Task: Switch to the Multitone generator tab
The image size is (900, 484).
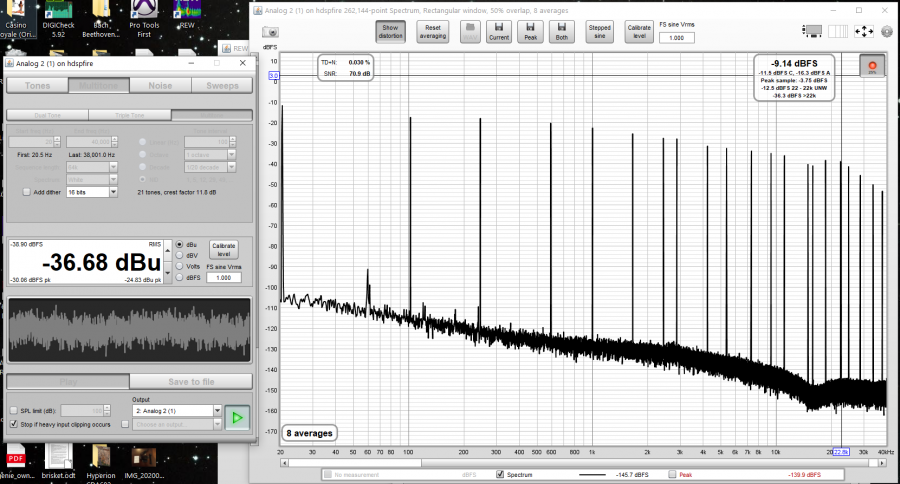Action: [x=99, y=86]
